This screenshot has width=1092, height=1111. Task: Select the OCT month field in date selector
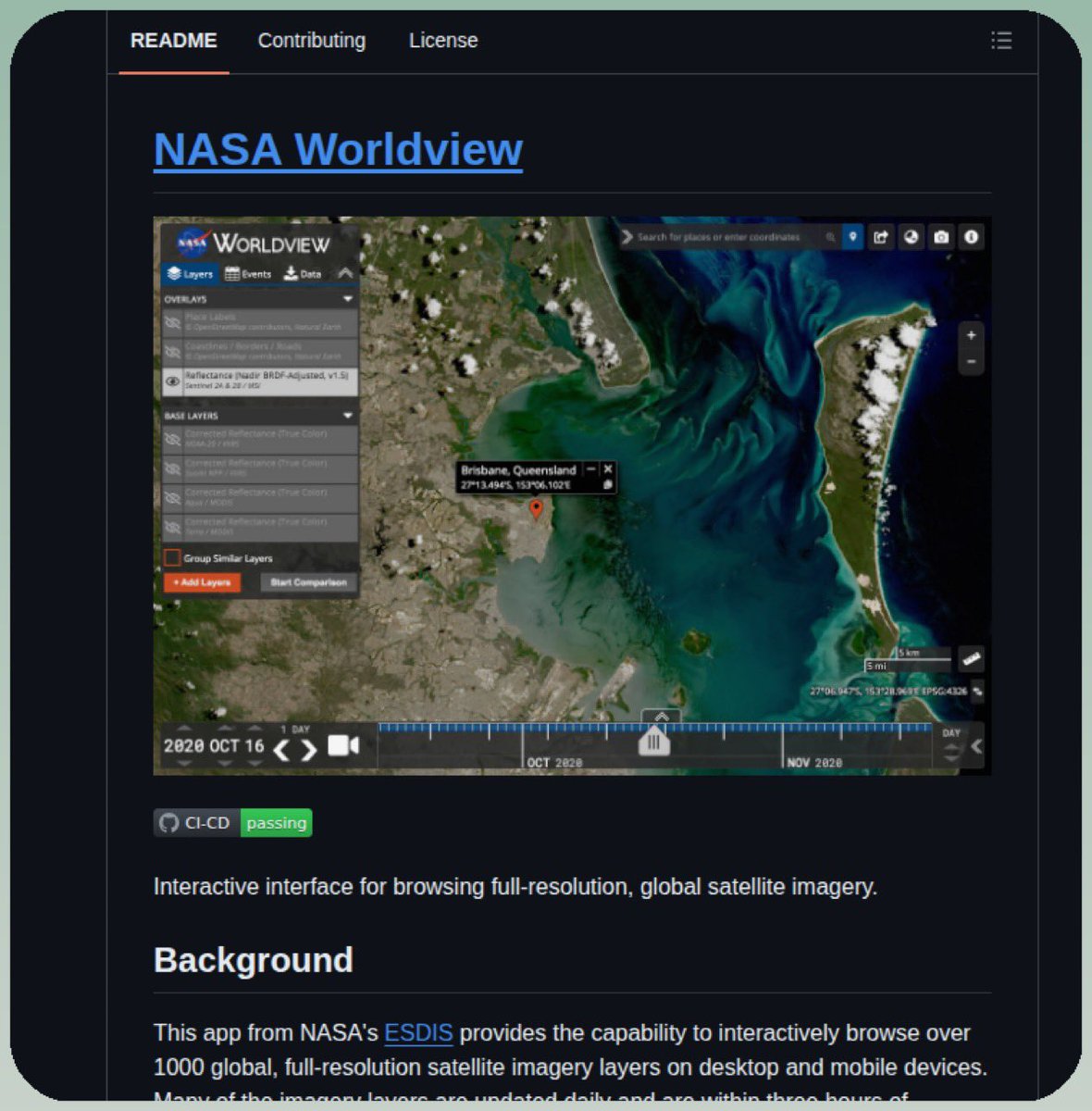click(x=224, y=746)
